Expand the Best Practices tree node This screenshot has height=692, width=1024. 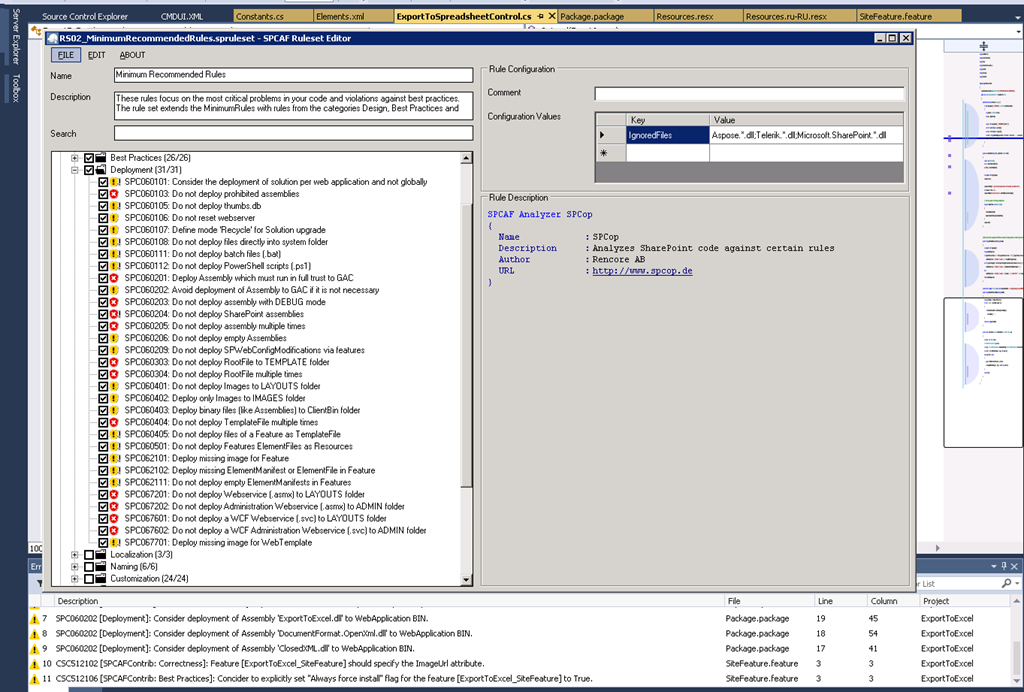coord(75,158)
